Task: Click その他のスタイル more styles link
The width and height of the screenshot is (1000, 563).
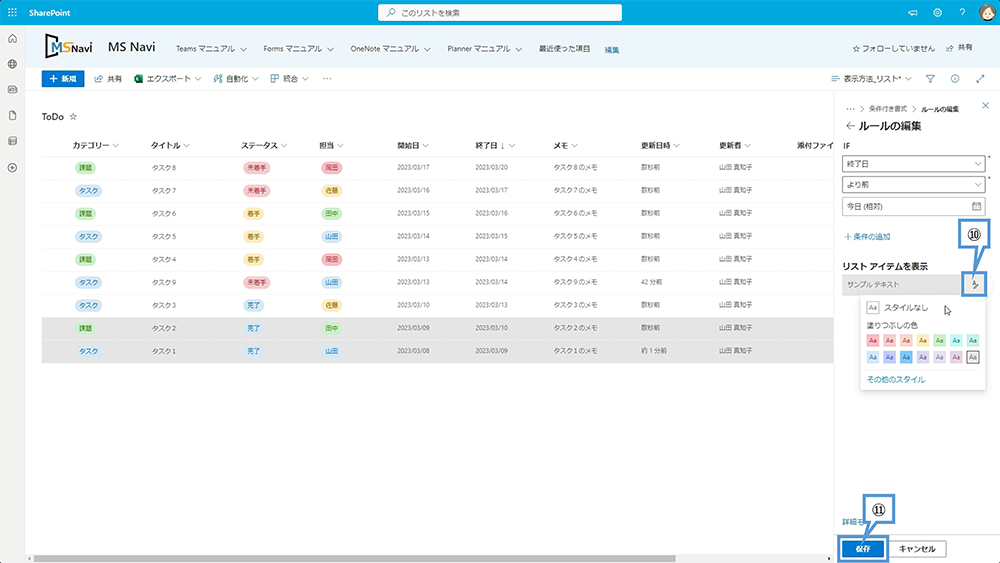Action: pos(895,379)
